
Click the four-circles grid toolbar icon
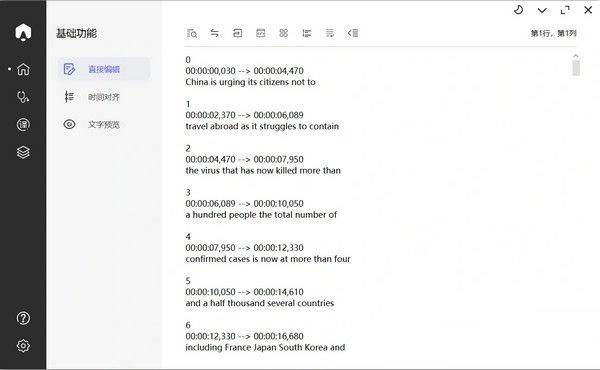pyautogui.click(x=284, y=33)
